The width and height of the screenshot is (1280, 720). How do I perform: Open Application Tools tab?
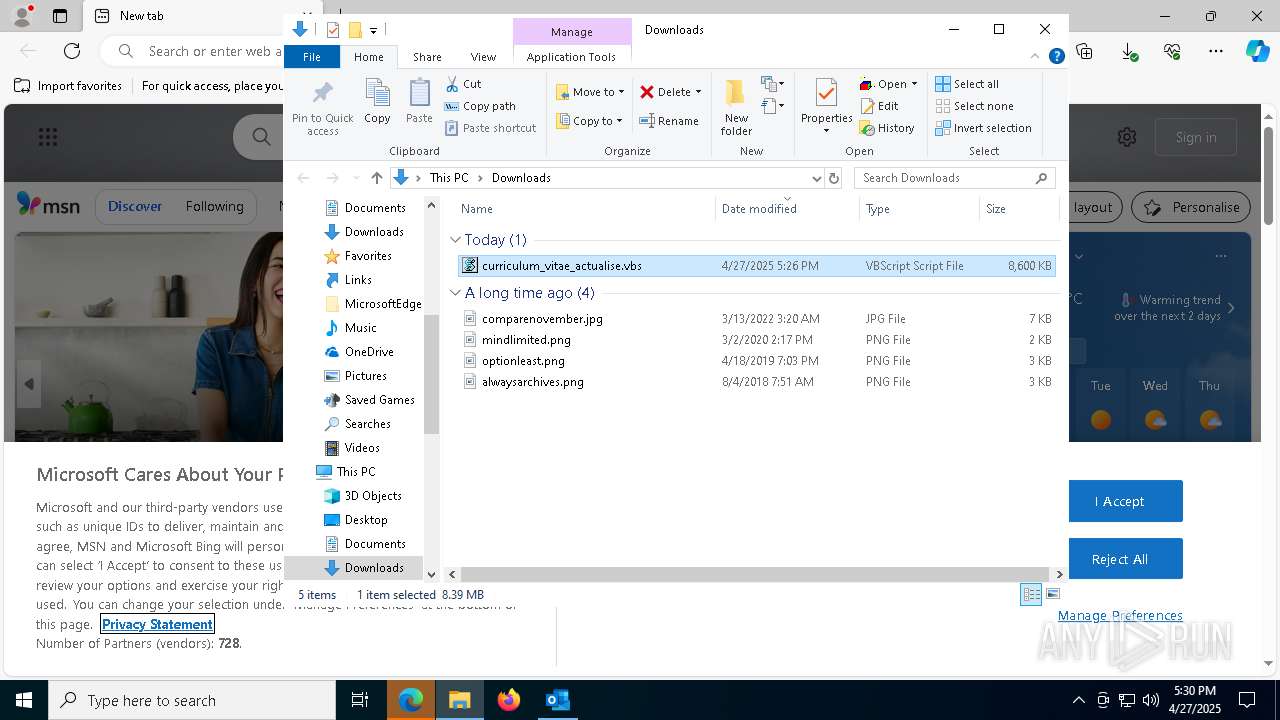pos(571,57)
